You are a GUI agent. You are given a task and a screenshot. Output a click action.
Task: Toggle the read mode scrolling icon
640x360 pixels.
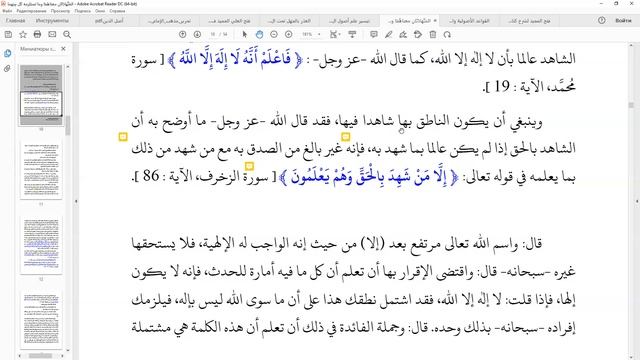point(352,35)
